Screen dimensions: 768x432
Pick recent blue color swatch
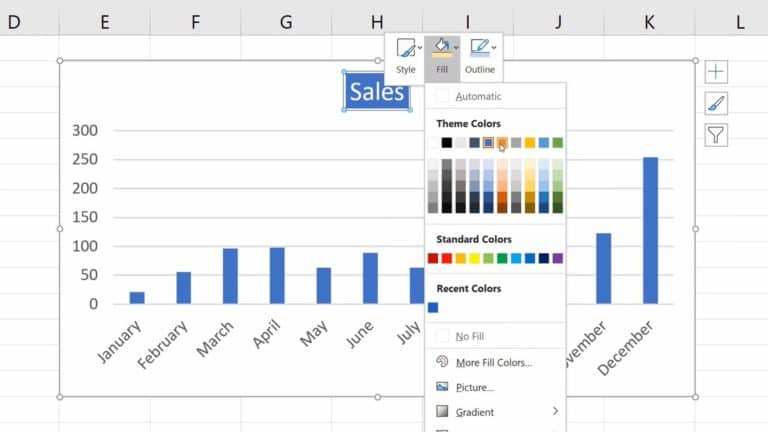433,307
